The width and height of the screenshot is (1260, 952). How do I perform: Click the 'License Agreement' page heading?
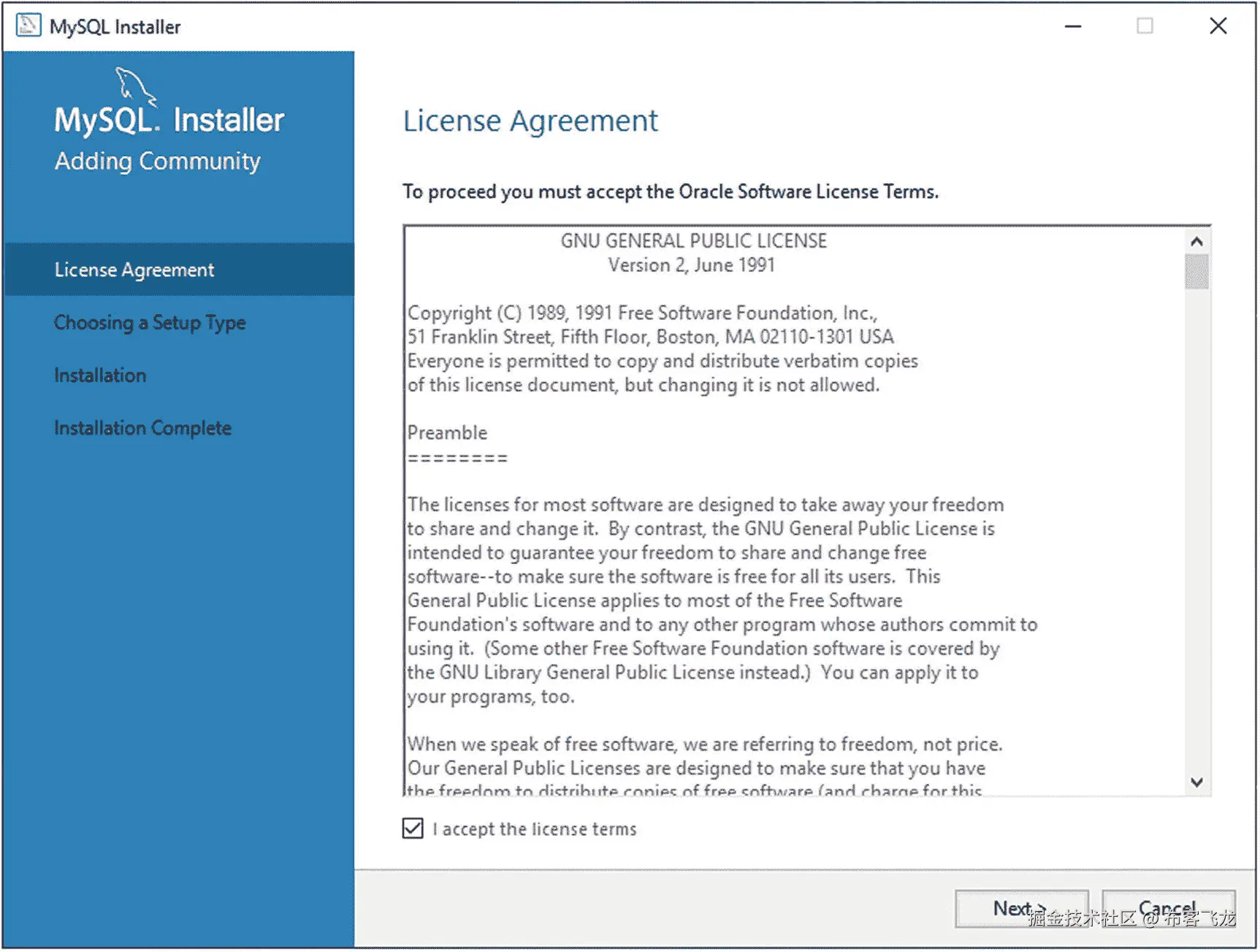tap(530, 121)
